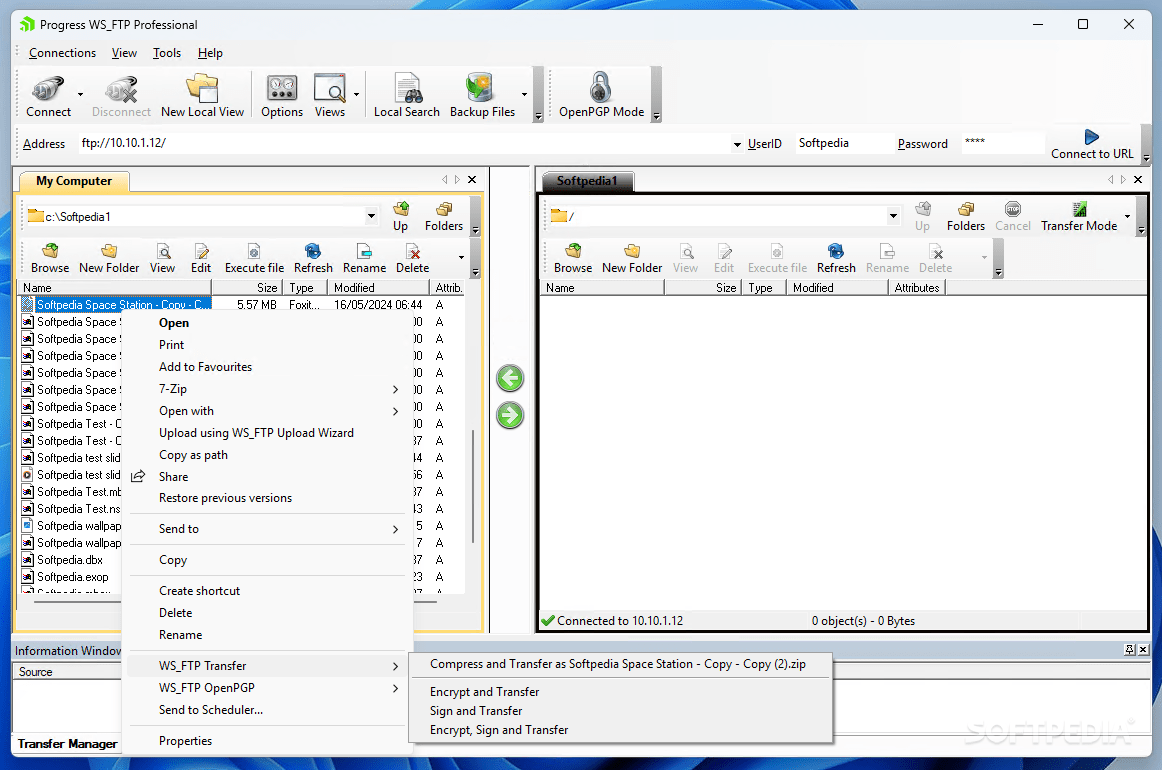The width and height of the screenshot is (1162, 770).
Task: Open the Options dialog
Action: point(281,95)
